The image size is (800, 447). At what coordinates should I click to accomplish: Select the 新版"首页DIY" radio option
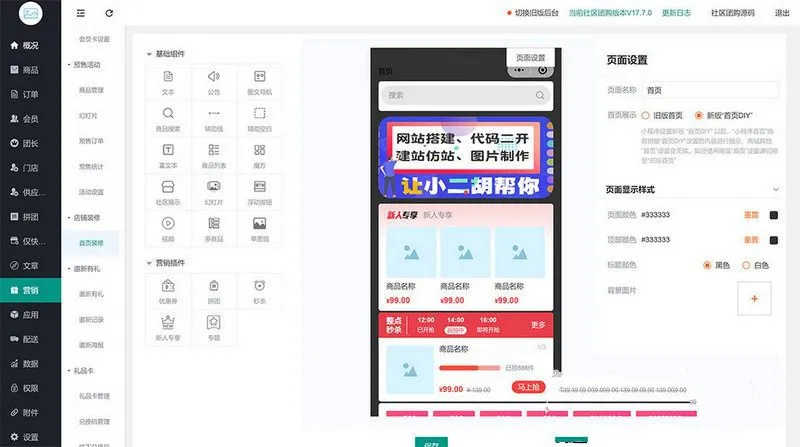pos(698,115)
